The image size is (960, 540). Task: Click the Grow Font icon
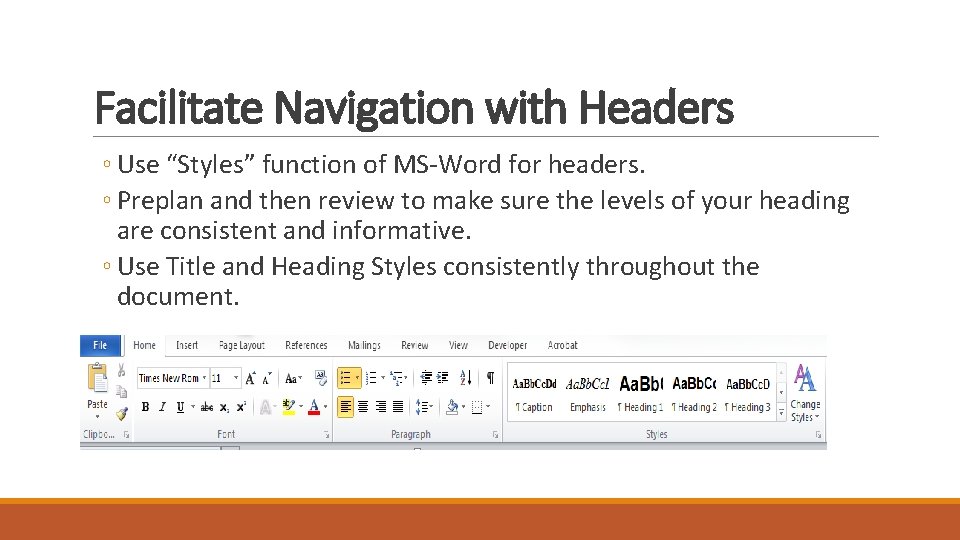(250, 378)
